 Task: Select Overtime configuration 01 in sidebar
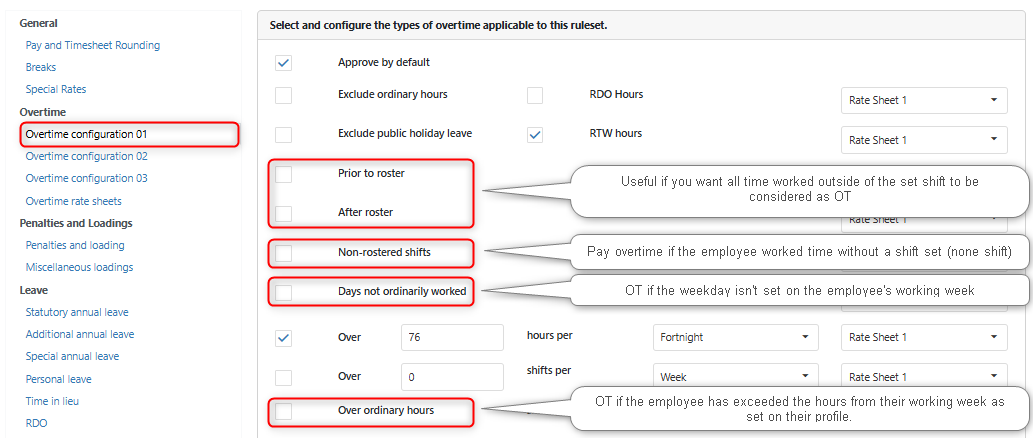87,134
